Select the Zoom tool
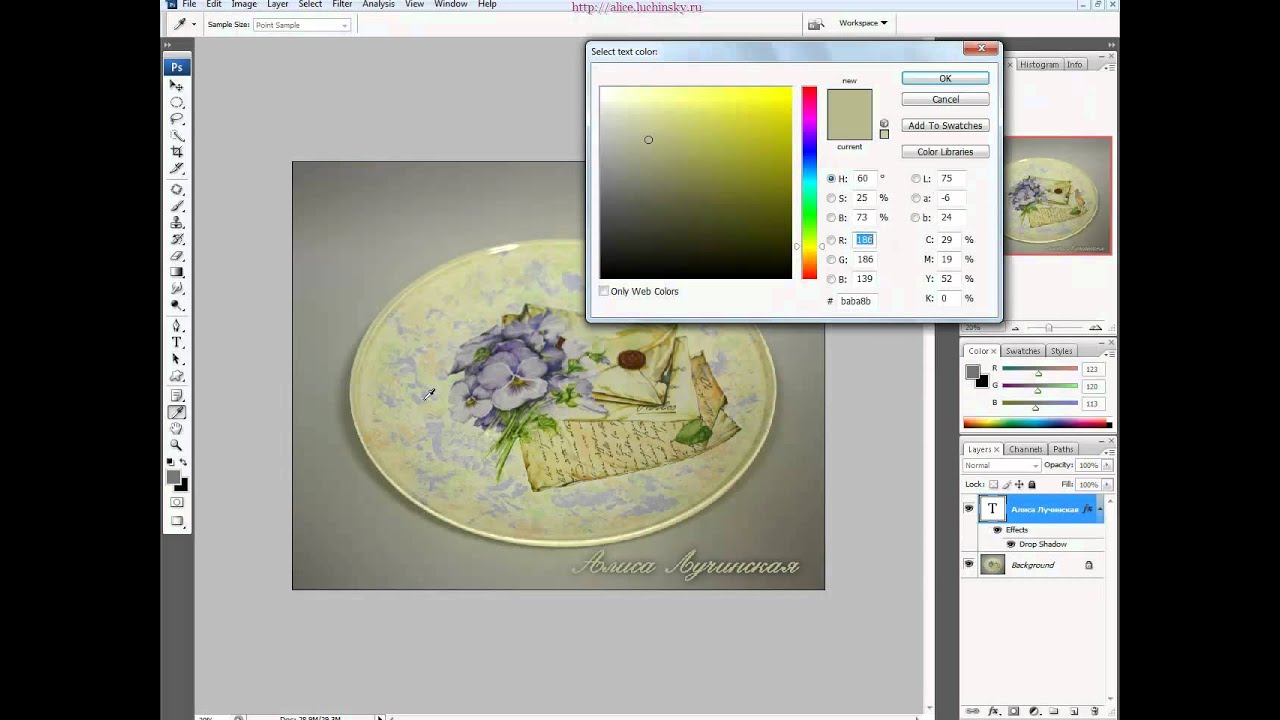1280x720 pixels. [177, 445]
